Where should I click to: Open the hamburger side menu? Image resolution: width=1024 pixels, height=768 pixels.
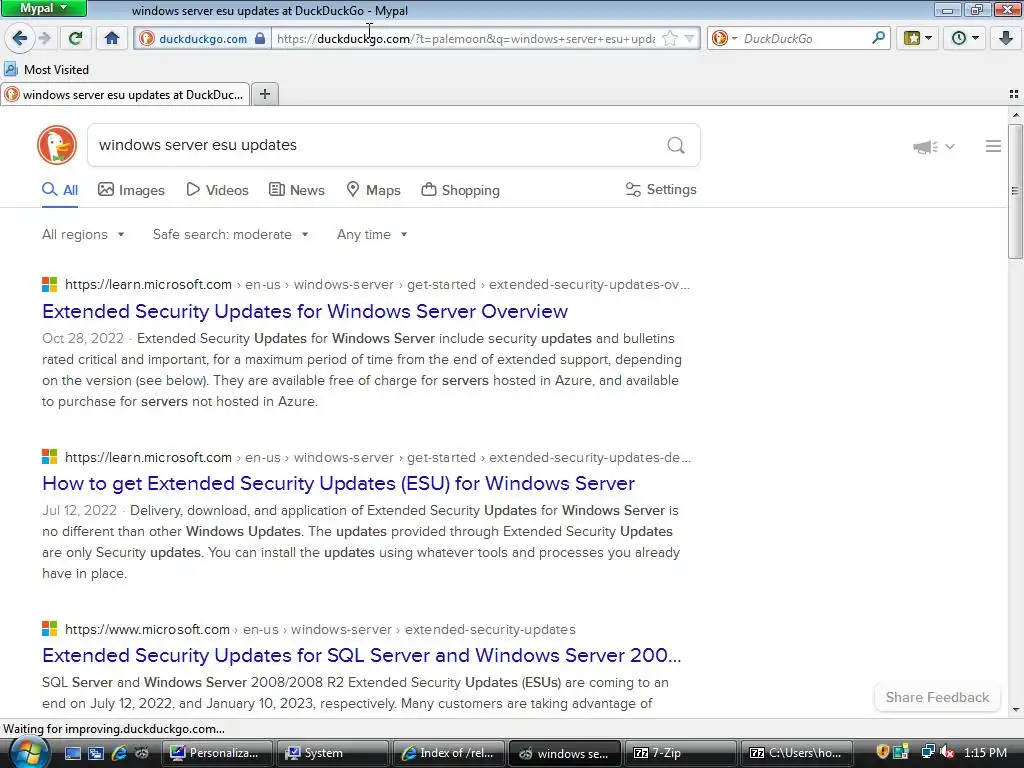[x=993, y=146]
